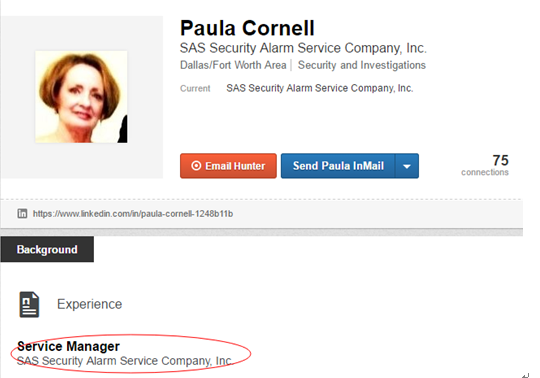Click the Paula Cornell name heading

click(247, 28)
